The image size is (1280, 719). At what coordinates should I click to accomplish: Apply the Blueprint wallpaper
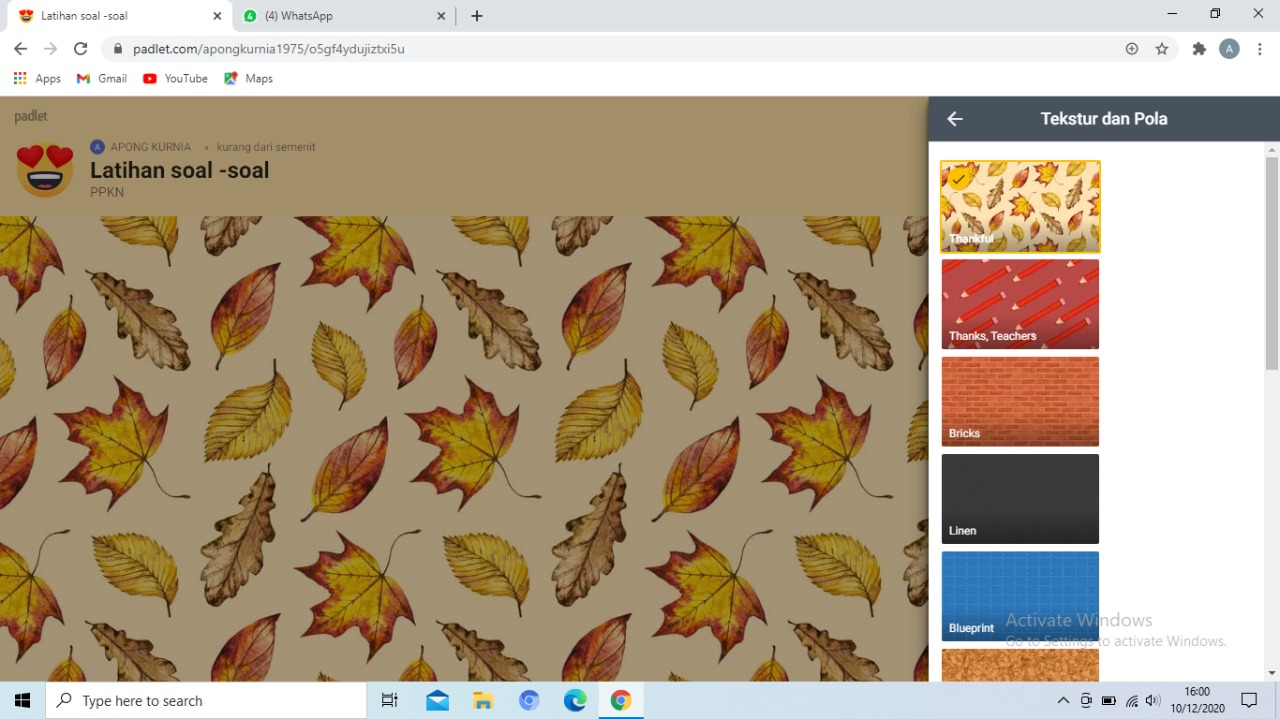1020,596
